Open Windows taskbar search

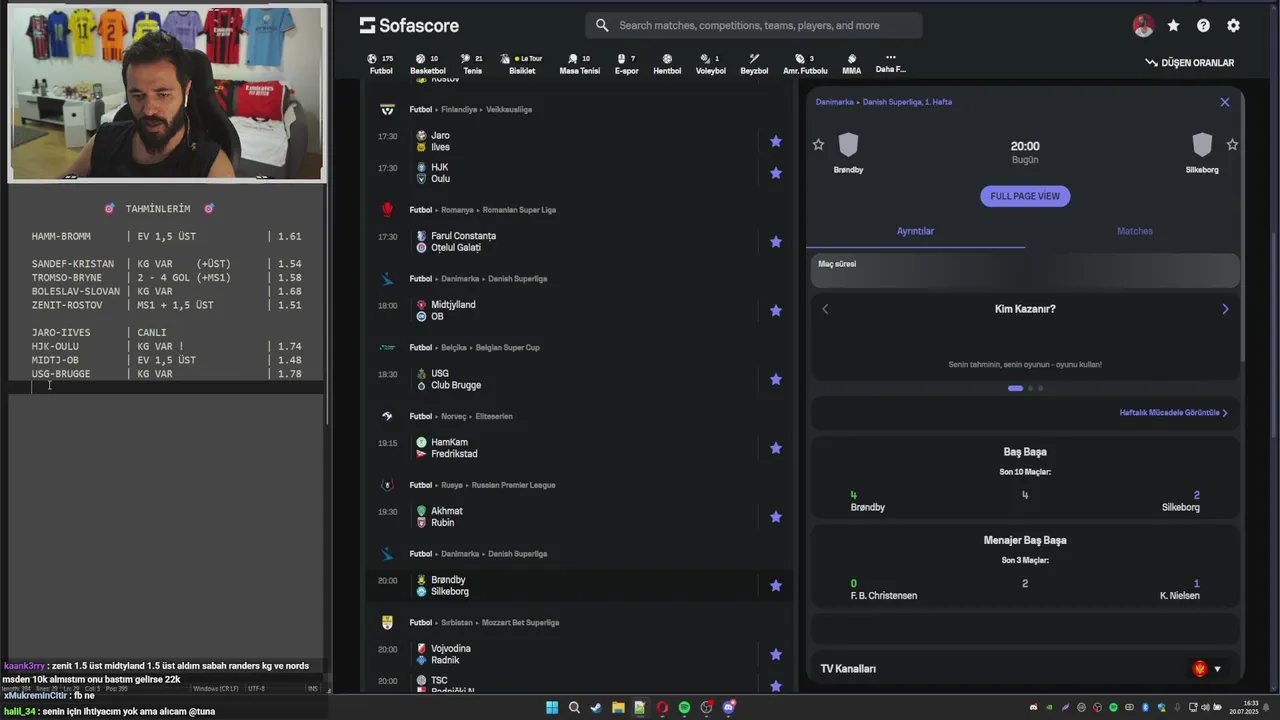[x=574, y=707]
